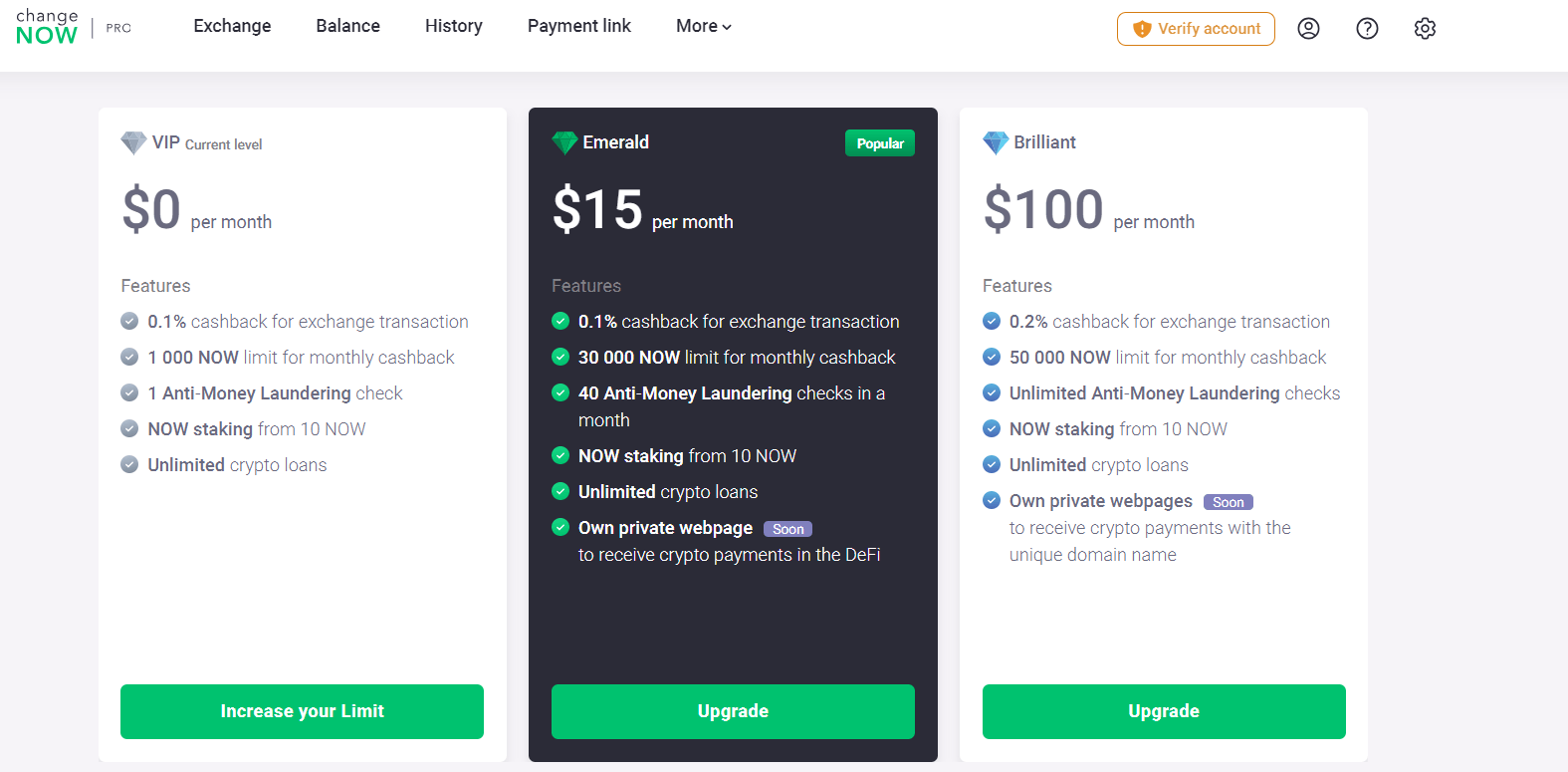Open the user account profile icon
This screenshot has height=772, width=1568.
click(1308, 28)
